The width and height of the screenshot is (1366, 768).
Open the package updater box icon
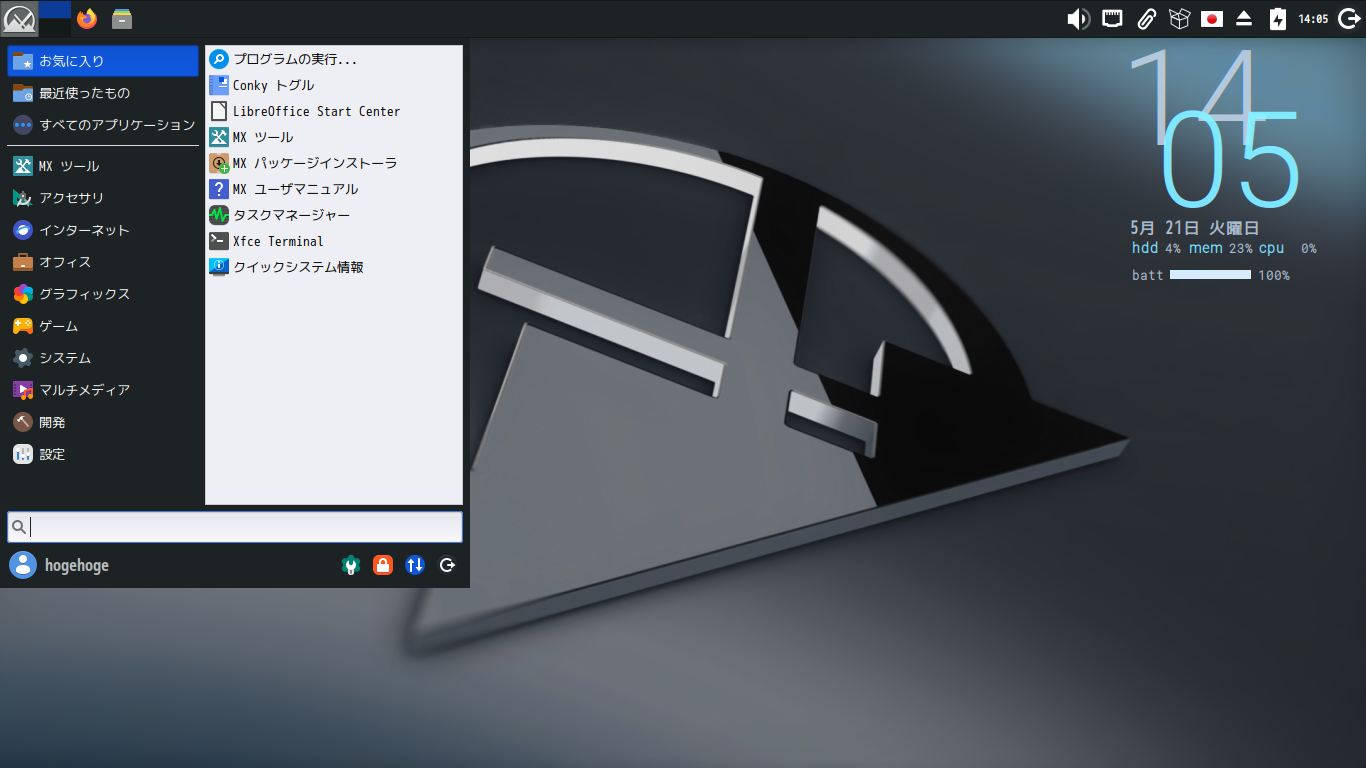coord(1179,18)
